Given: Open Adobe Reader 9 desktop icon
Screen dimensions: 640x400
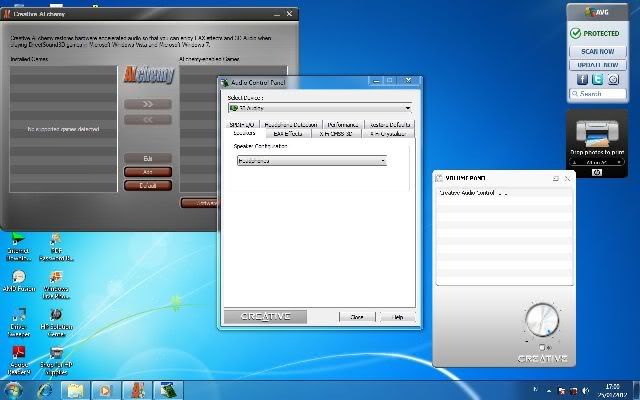Looking at the screenshot, I should (19, 360).
